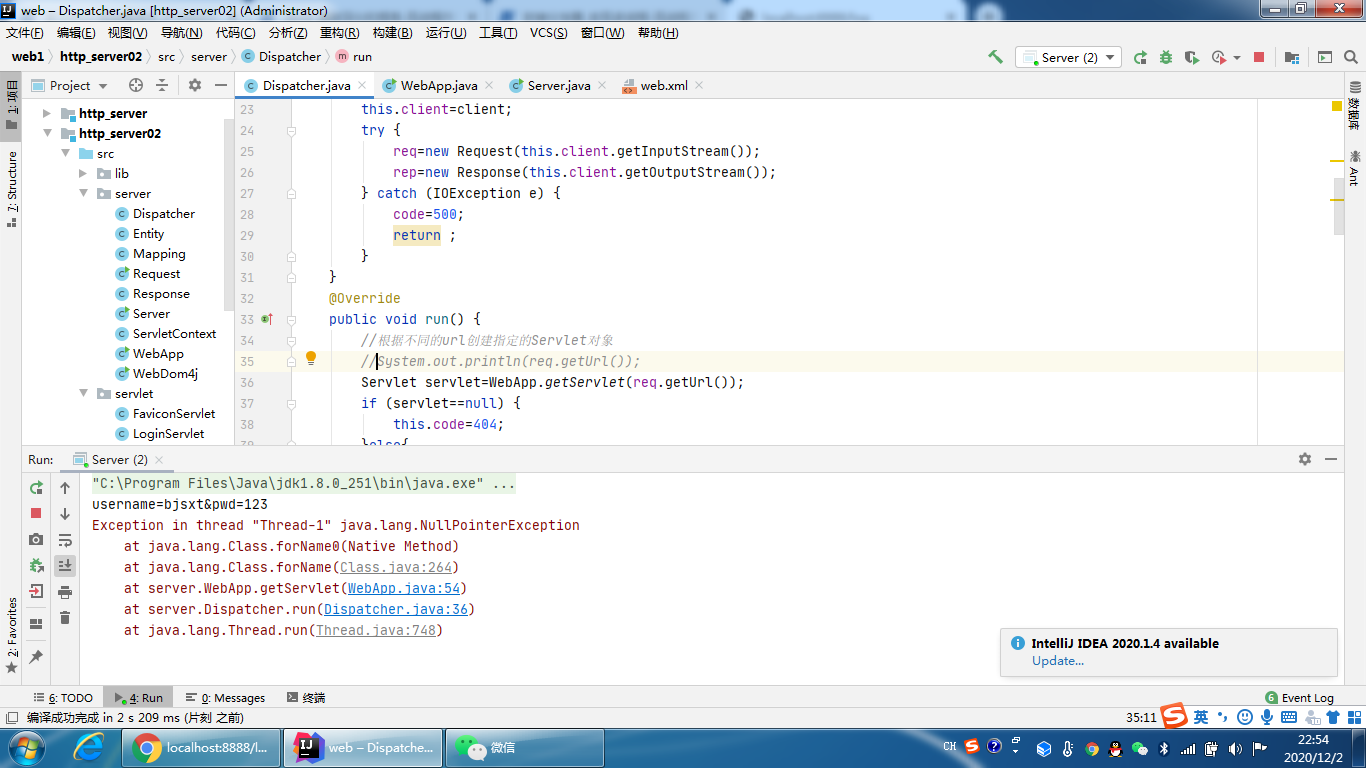Click the Update... notification link
Viewport: 1366px width, 768px height.
tap(1058, 660)
